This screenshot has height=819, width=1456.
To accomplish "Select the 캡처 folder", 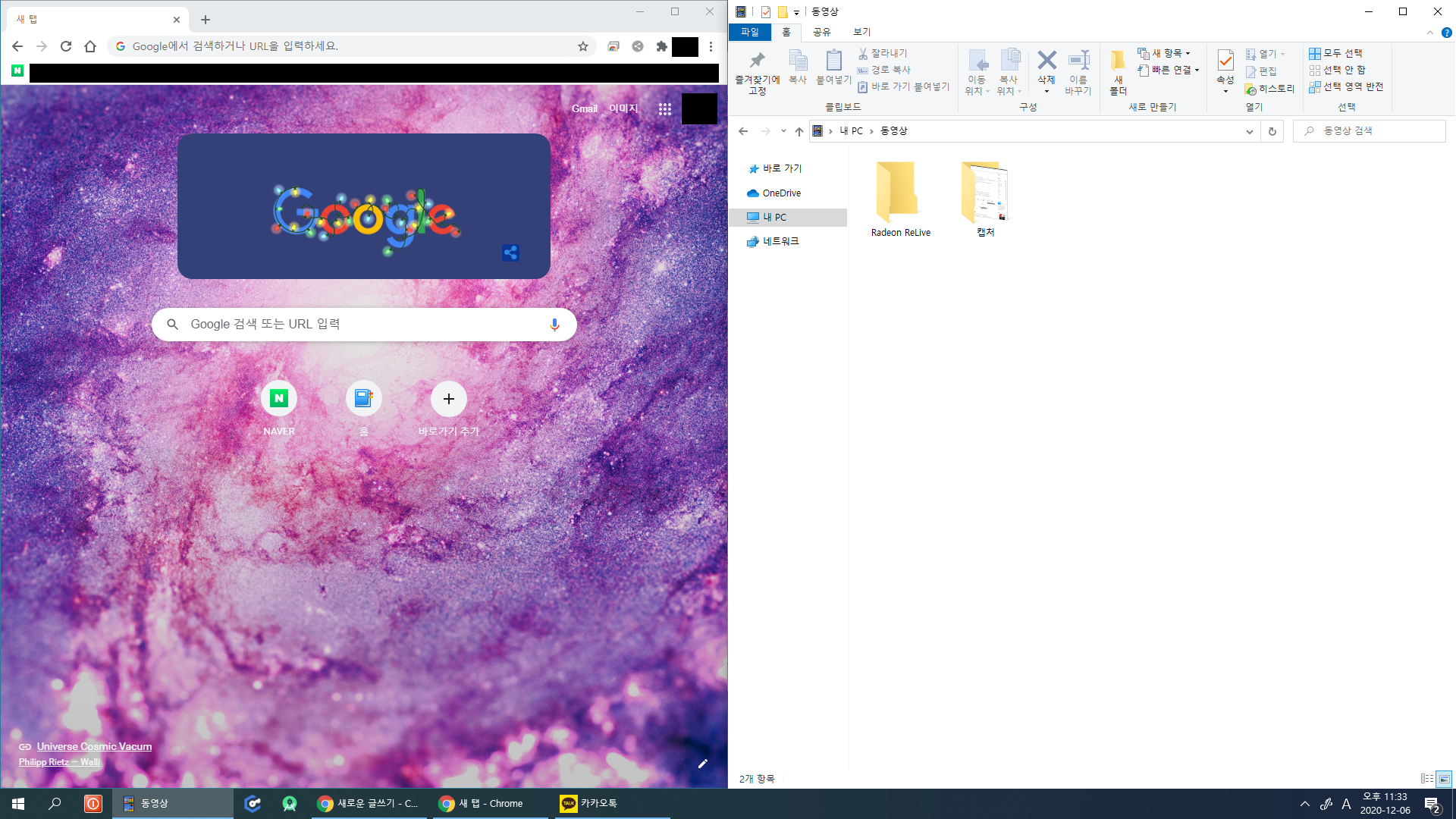I will click(x=985, y=199).
